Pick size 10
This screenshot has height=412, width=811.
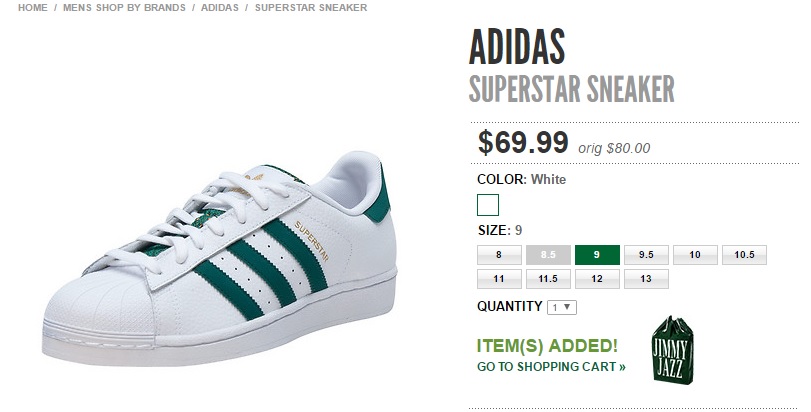(695, 255)
